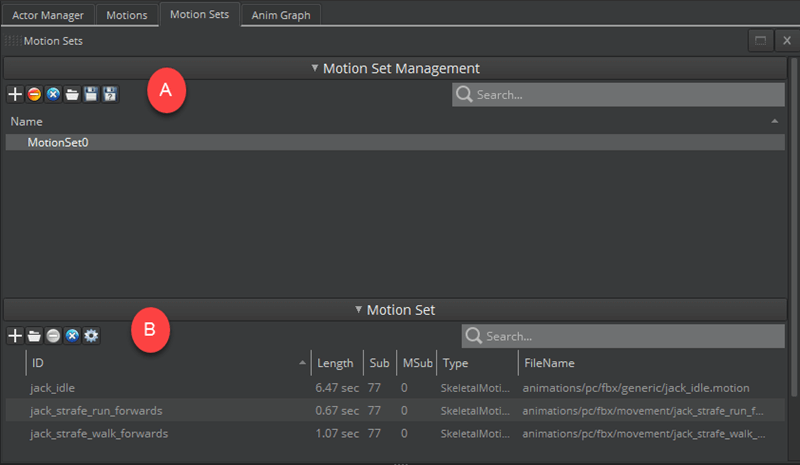Click red remove icon in Motion Set Management
800x465 pixels.
pos(34,94)
